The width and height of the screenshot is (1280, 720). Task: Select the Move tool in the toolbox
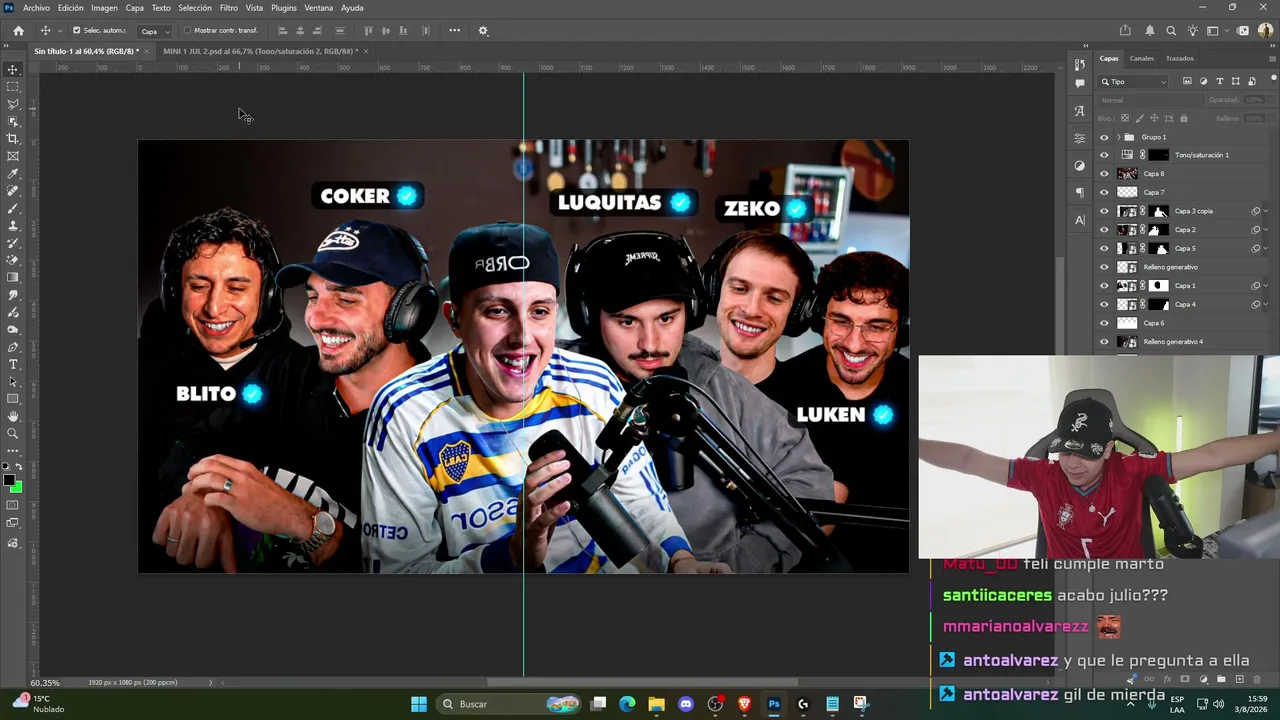pos(13,70)
